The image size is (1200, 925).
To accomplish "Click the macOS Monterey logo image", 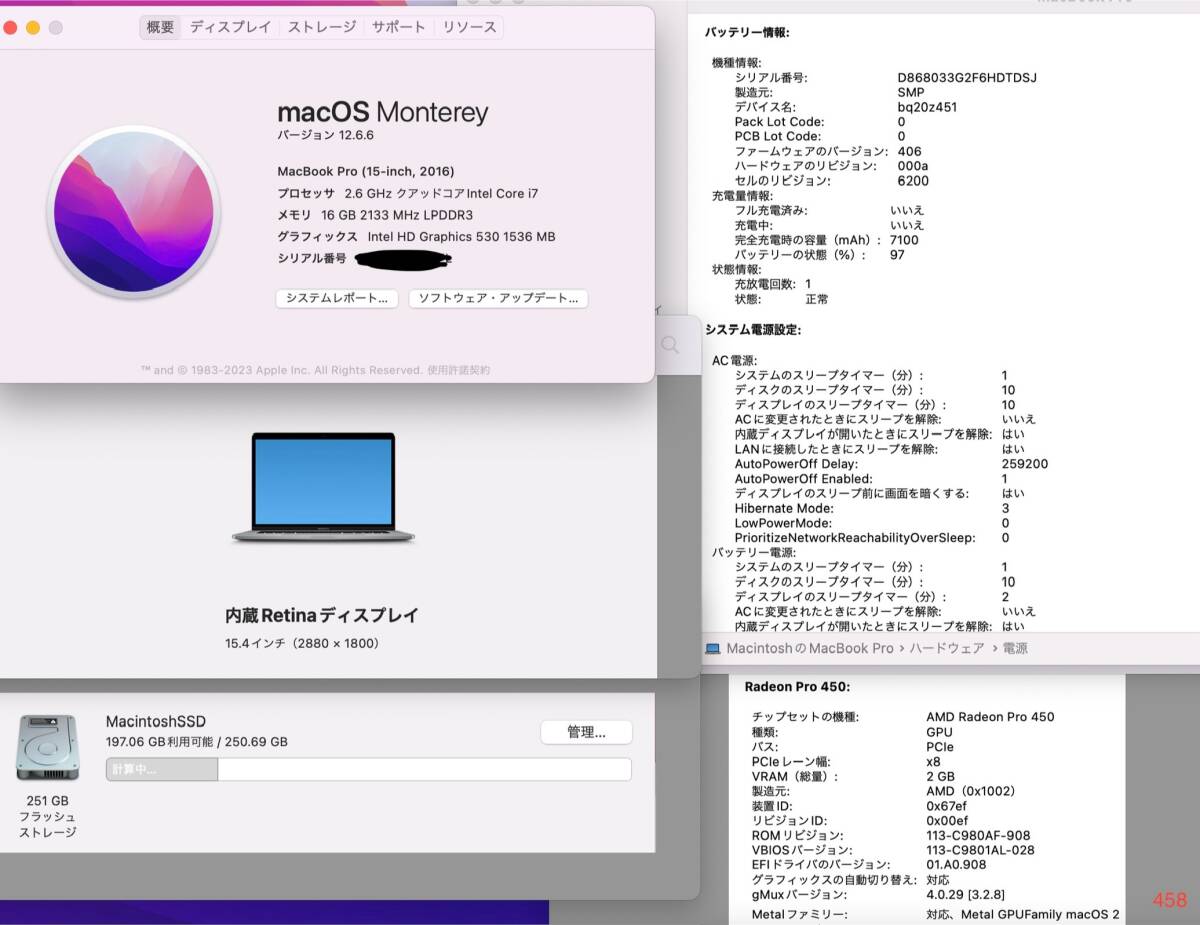I will click(133, 211).
